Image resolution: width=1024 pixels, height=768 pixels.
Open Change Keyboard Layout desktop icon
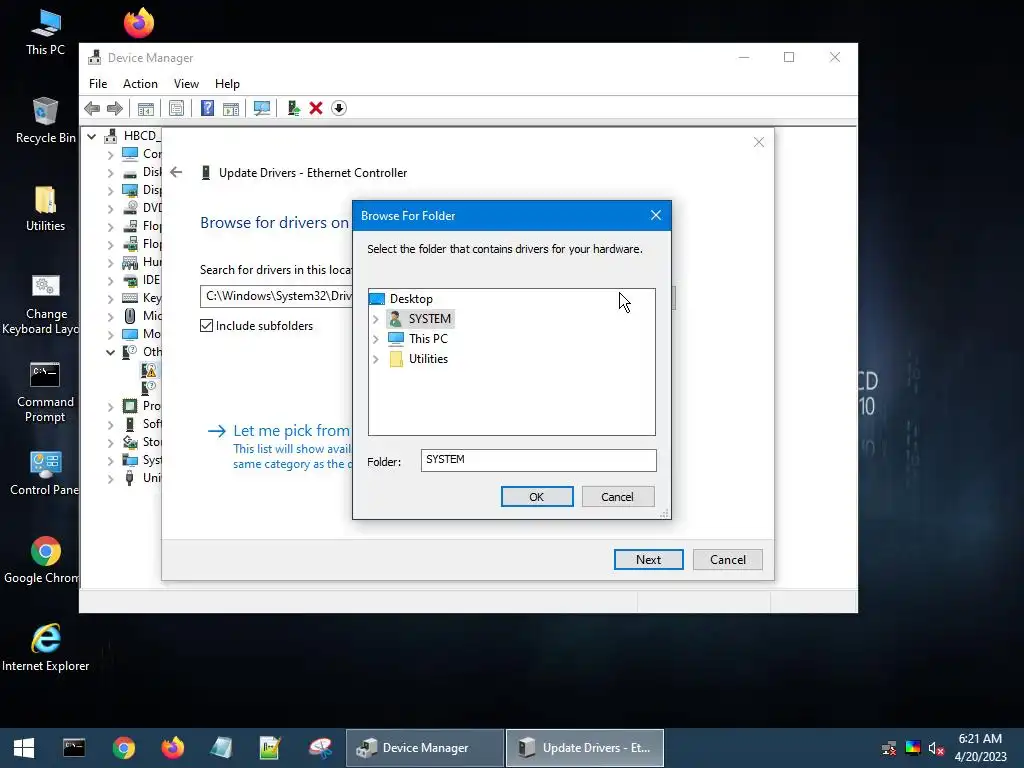[x=46, y=304]
